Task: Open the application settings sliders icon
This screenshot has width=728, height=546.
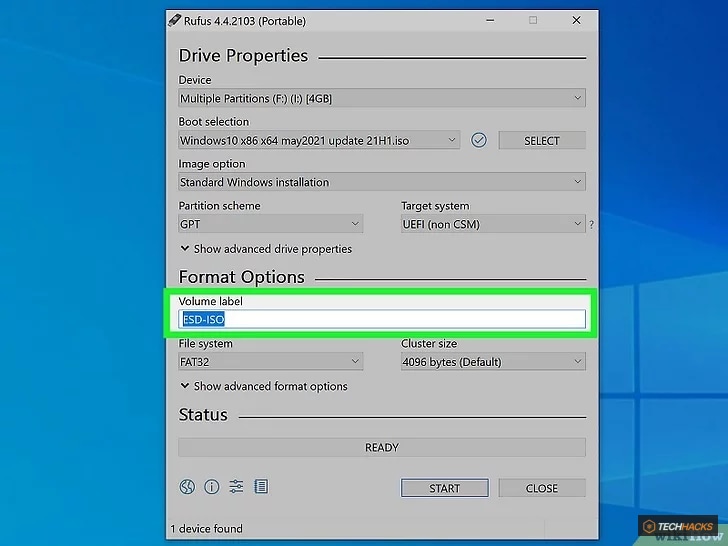Action: [236, 486]
